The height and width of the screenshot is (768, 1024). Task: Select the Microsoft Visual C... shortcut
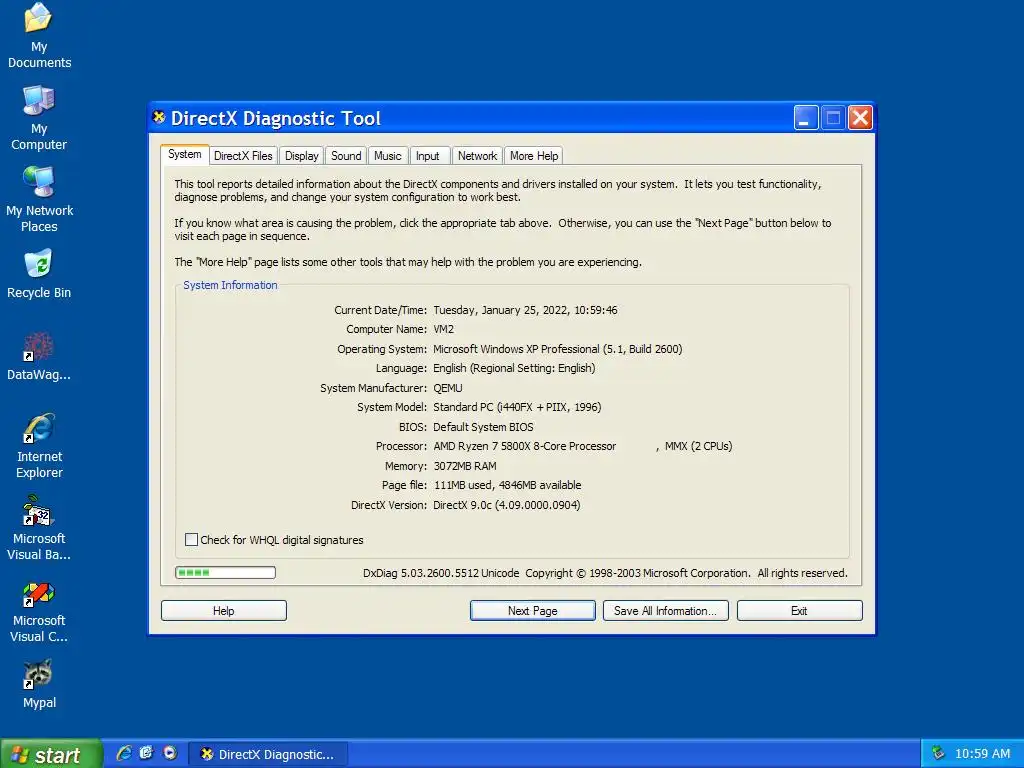coord(39,610)
